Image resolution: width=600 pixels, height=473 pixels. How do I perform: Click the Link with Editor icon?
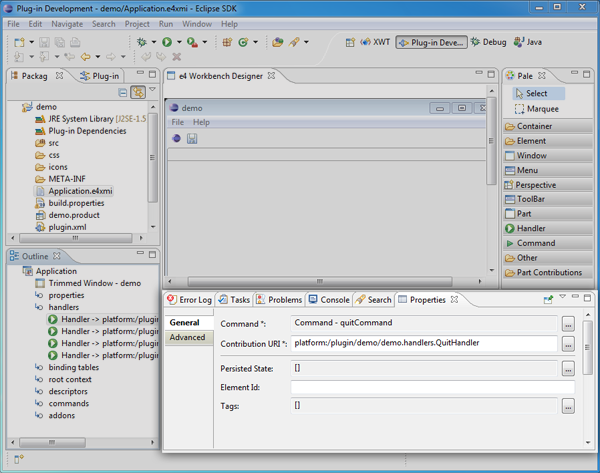pos(137,92)
